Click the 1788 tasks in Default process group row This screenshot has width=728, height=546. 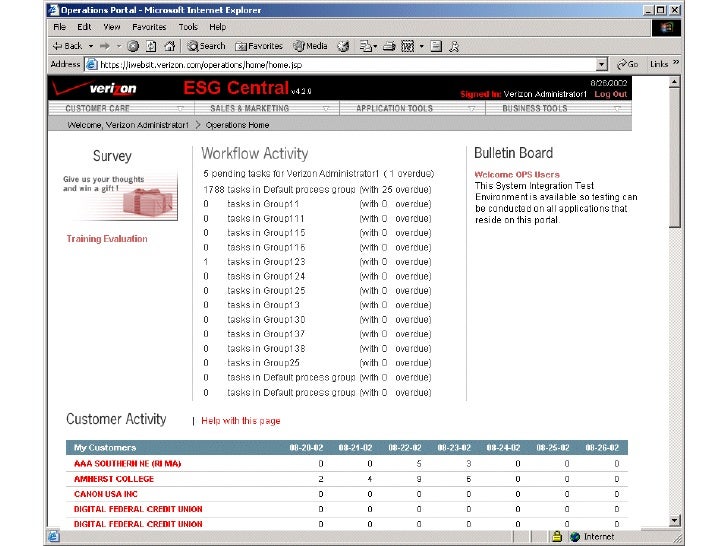point(317,190)
